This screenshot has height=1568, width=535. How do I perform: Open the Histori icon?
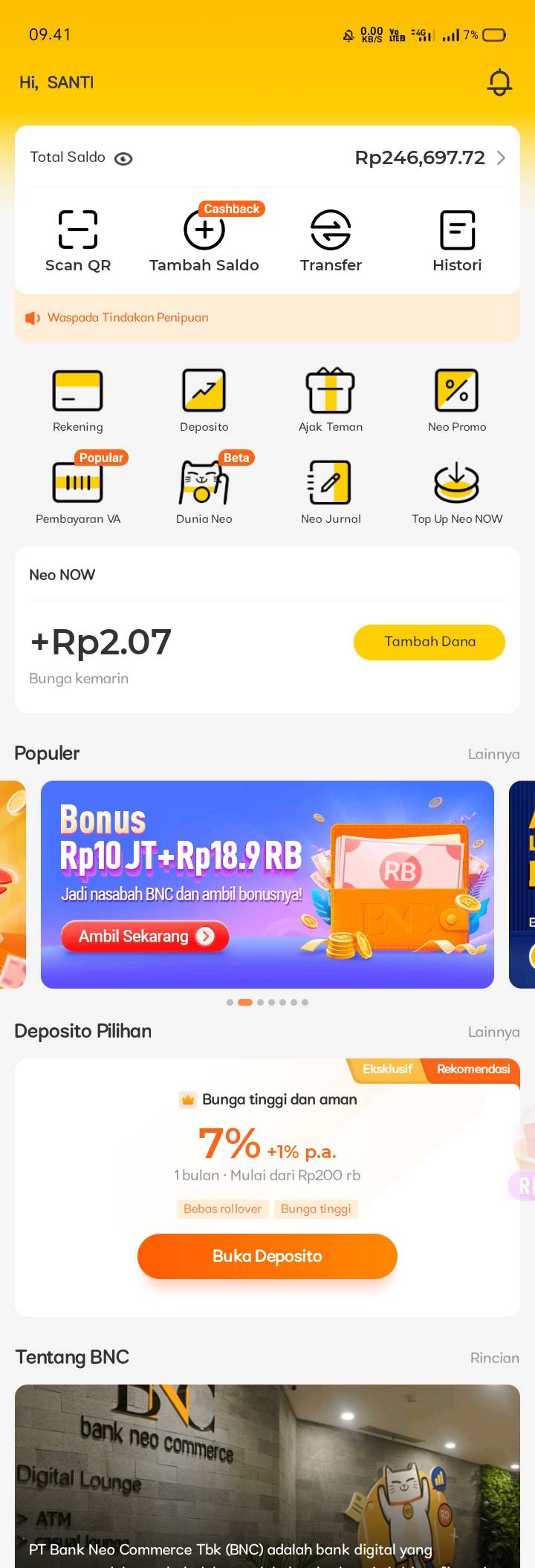[457, 230]
